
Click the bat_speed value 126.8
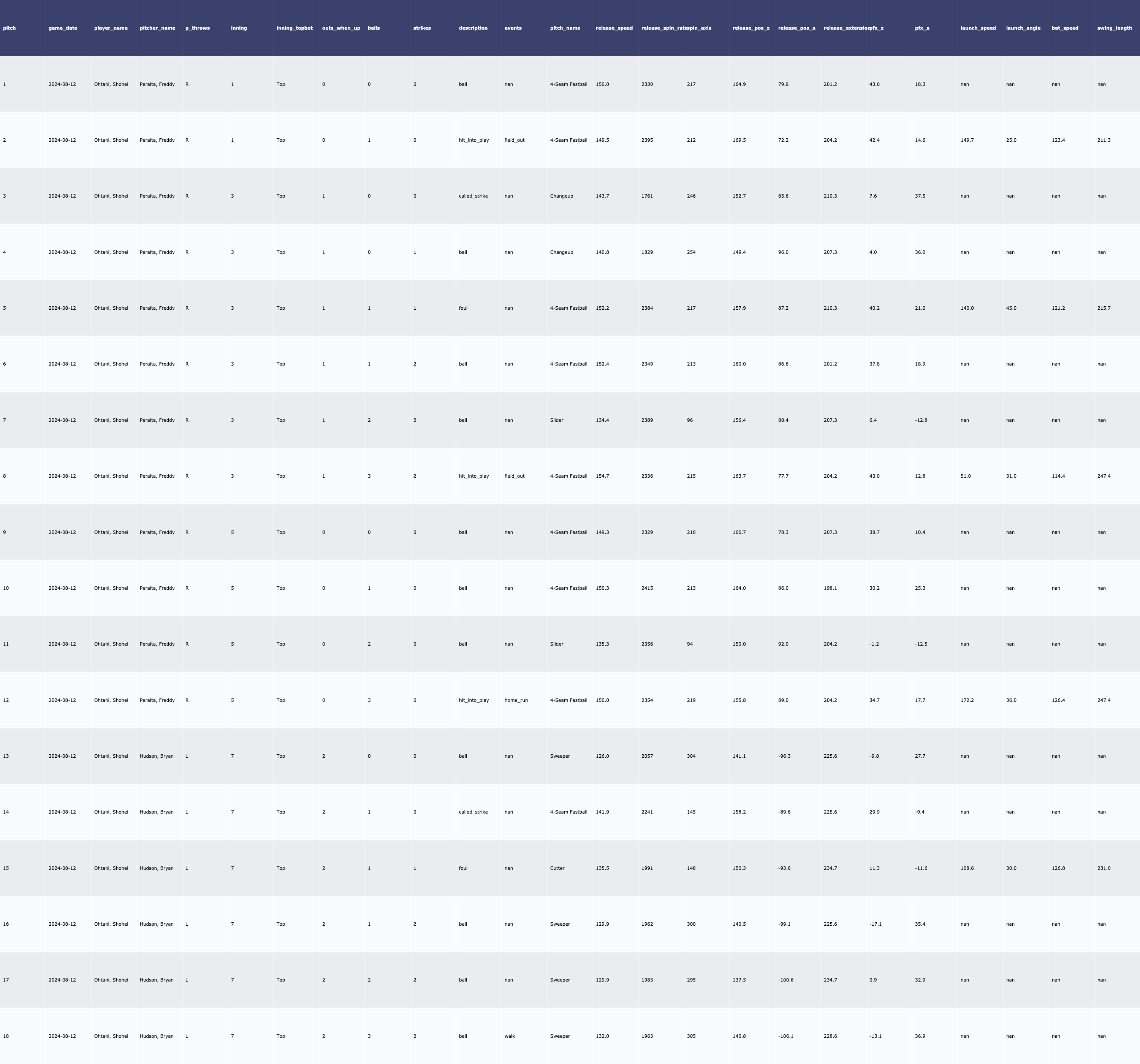tap(1058, 868)
